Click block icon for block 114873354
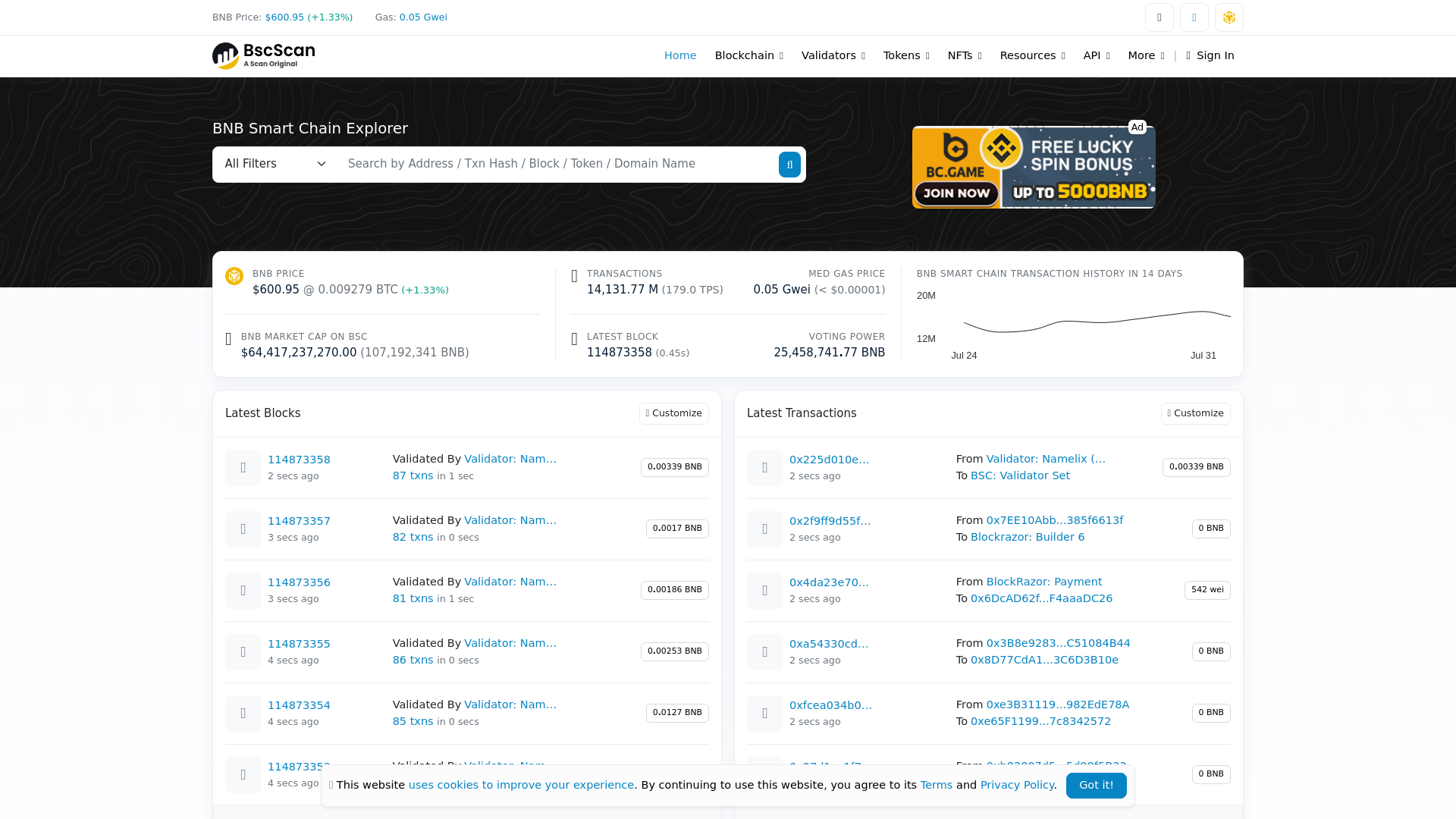 [243, 714]
